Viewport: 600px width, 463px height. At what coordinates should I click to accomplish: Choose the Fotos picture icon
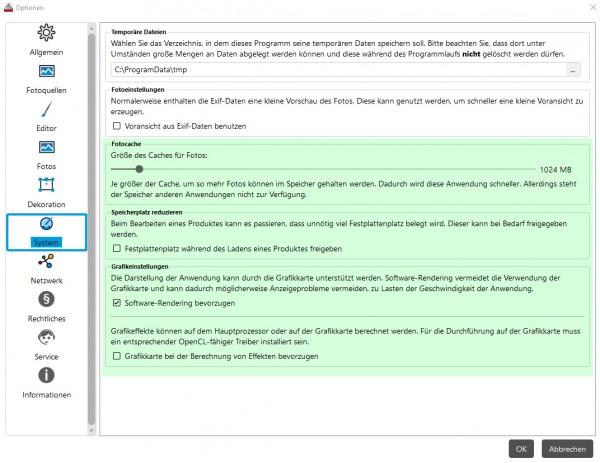(x=46, y=147)
